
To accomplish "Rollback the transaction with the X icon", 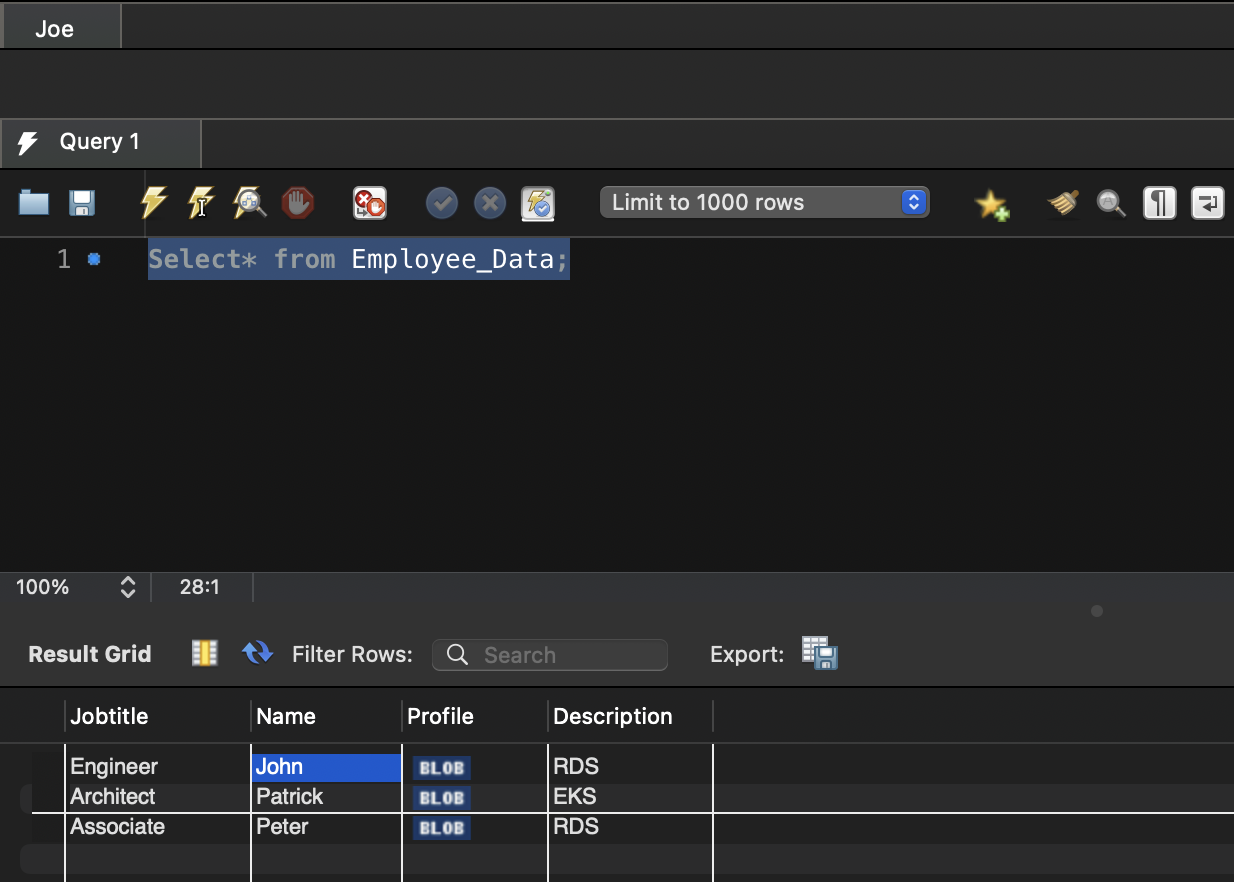I will 490,202.
